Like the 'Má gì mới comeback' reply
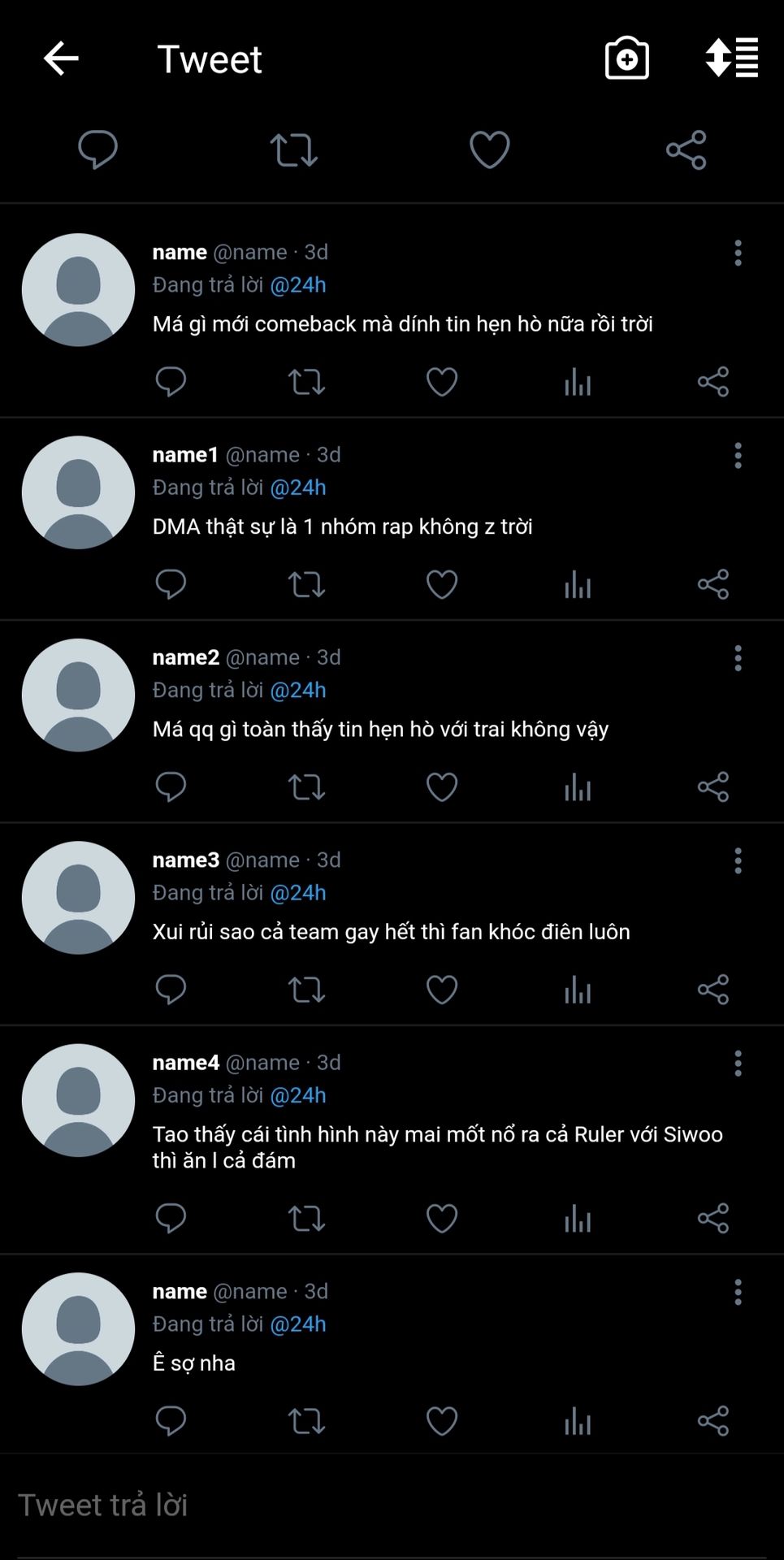Image resolution: width=784 pixels, height=1560 pixels. click(442, 382)
